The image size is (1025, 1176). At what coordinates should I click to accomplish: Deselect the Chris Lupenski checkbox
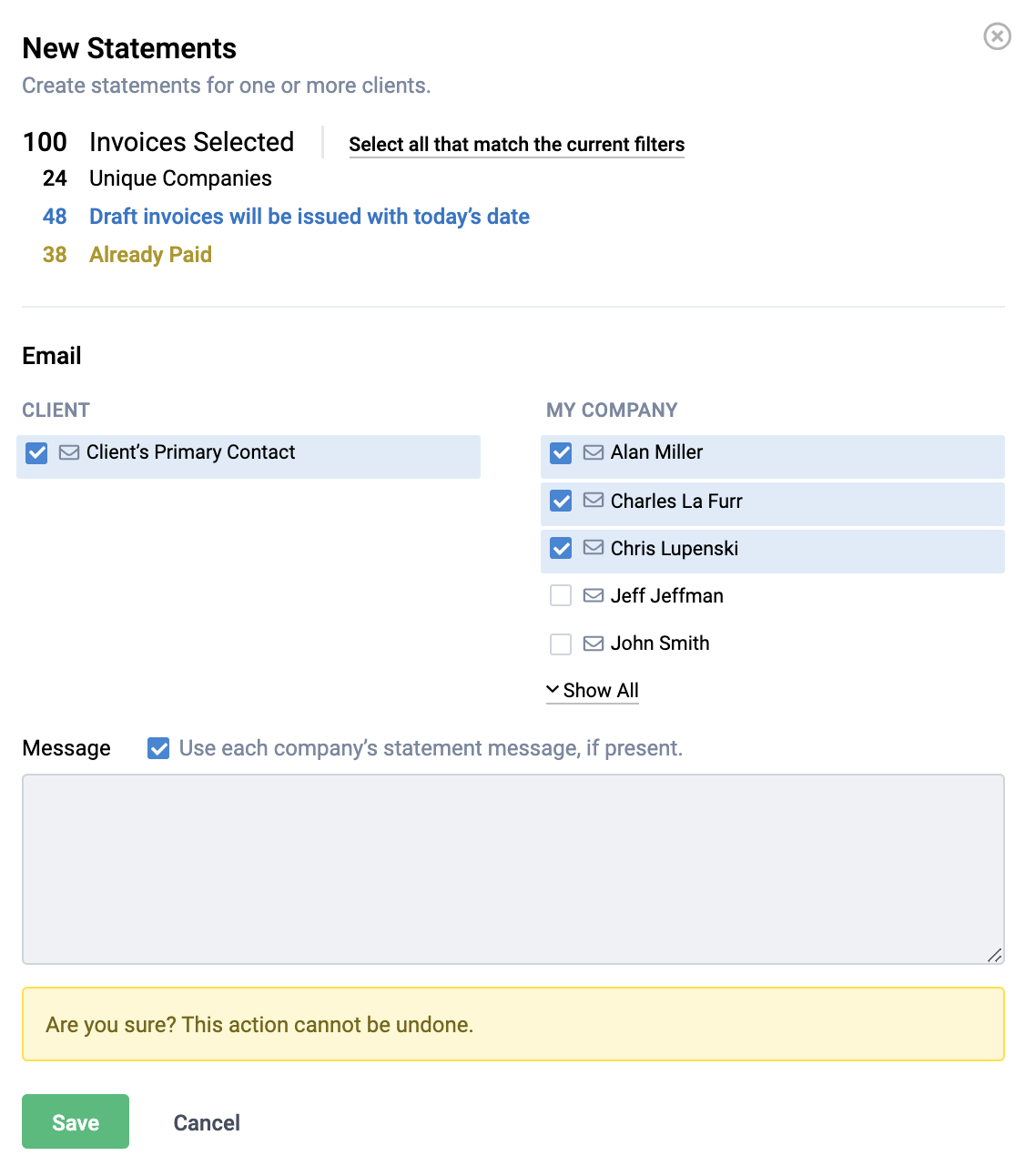click(561, 548)
